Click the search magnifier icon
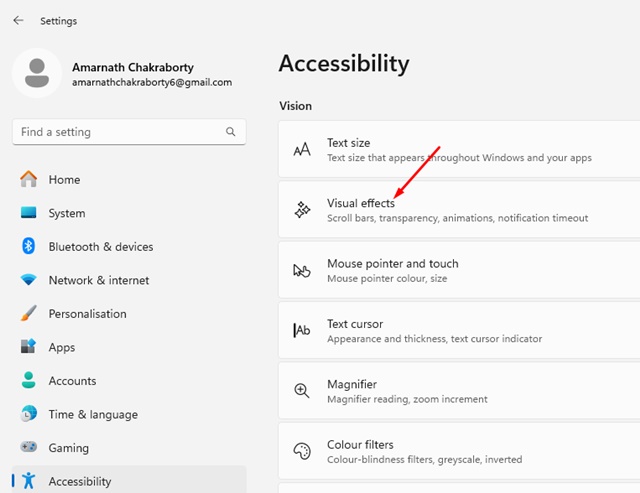This screenshot has height=493, width=640. coord(231,132)
